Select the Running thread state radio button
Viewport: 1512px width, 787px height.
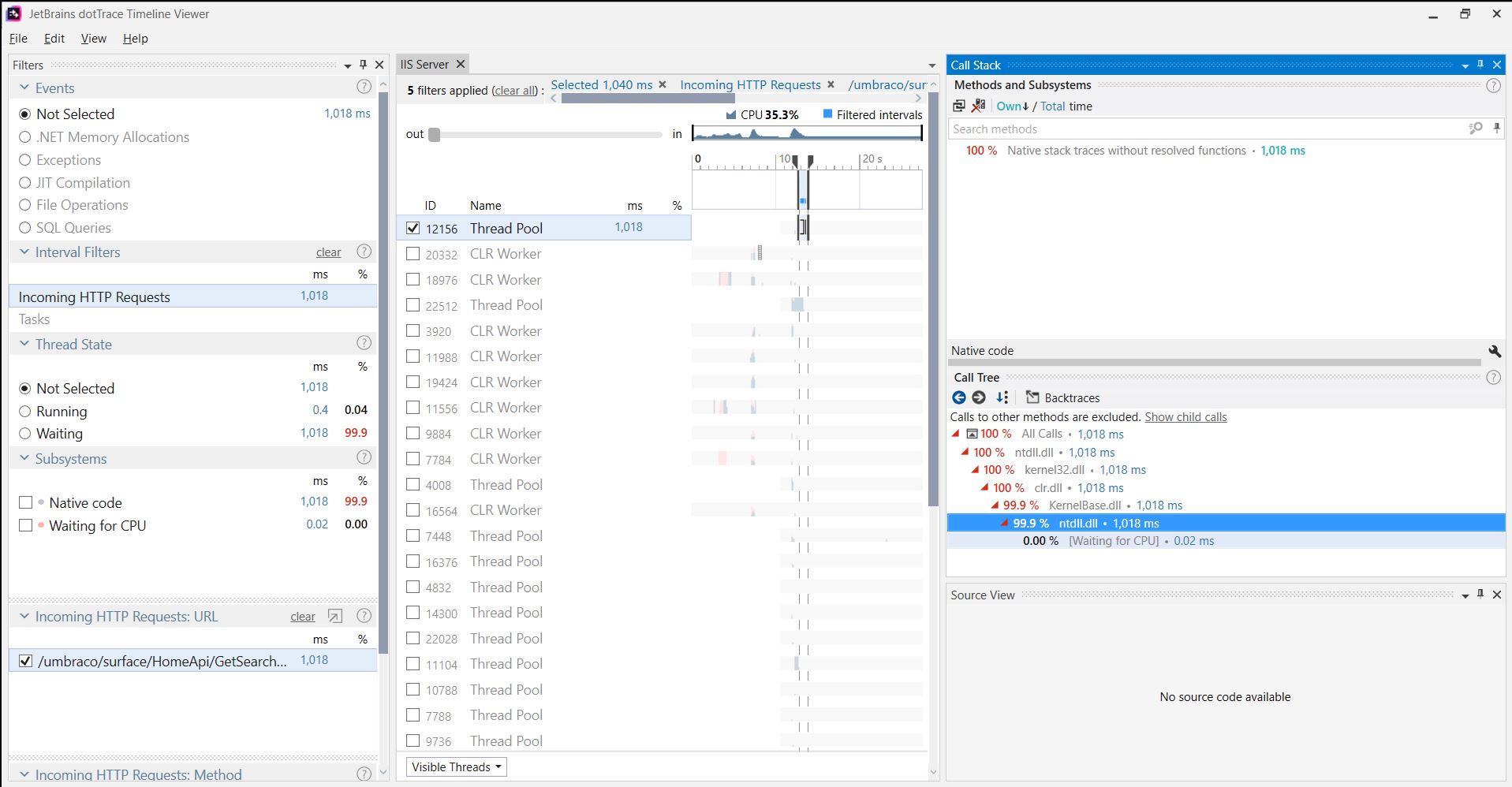click(x=25, y=412)
